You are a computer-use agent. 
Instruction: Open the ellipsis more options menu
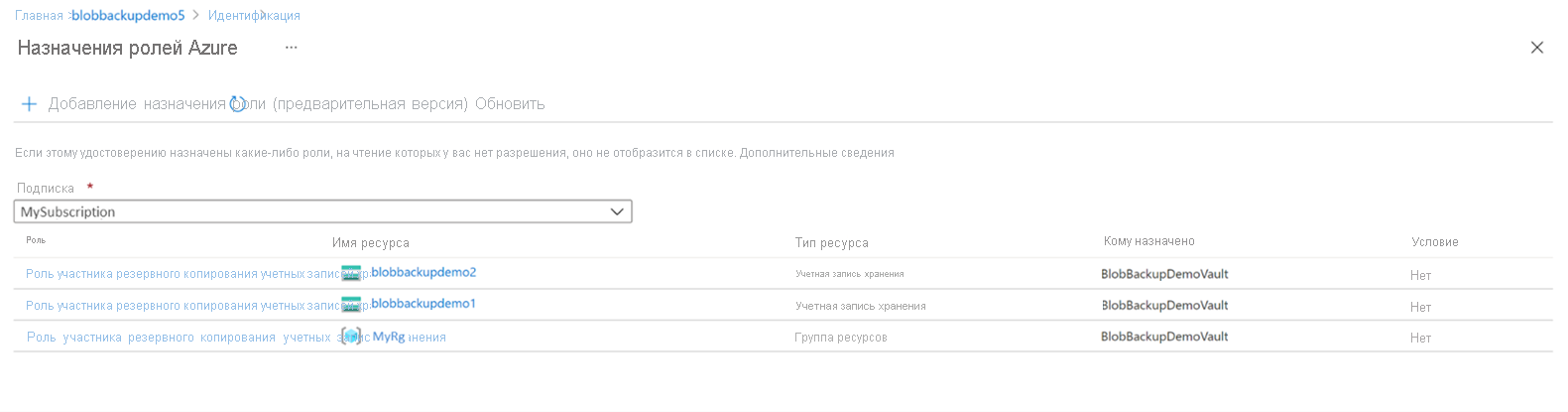click(291, 48)
